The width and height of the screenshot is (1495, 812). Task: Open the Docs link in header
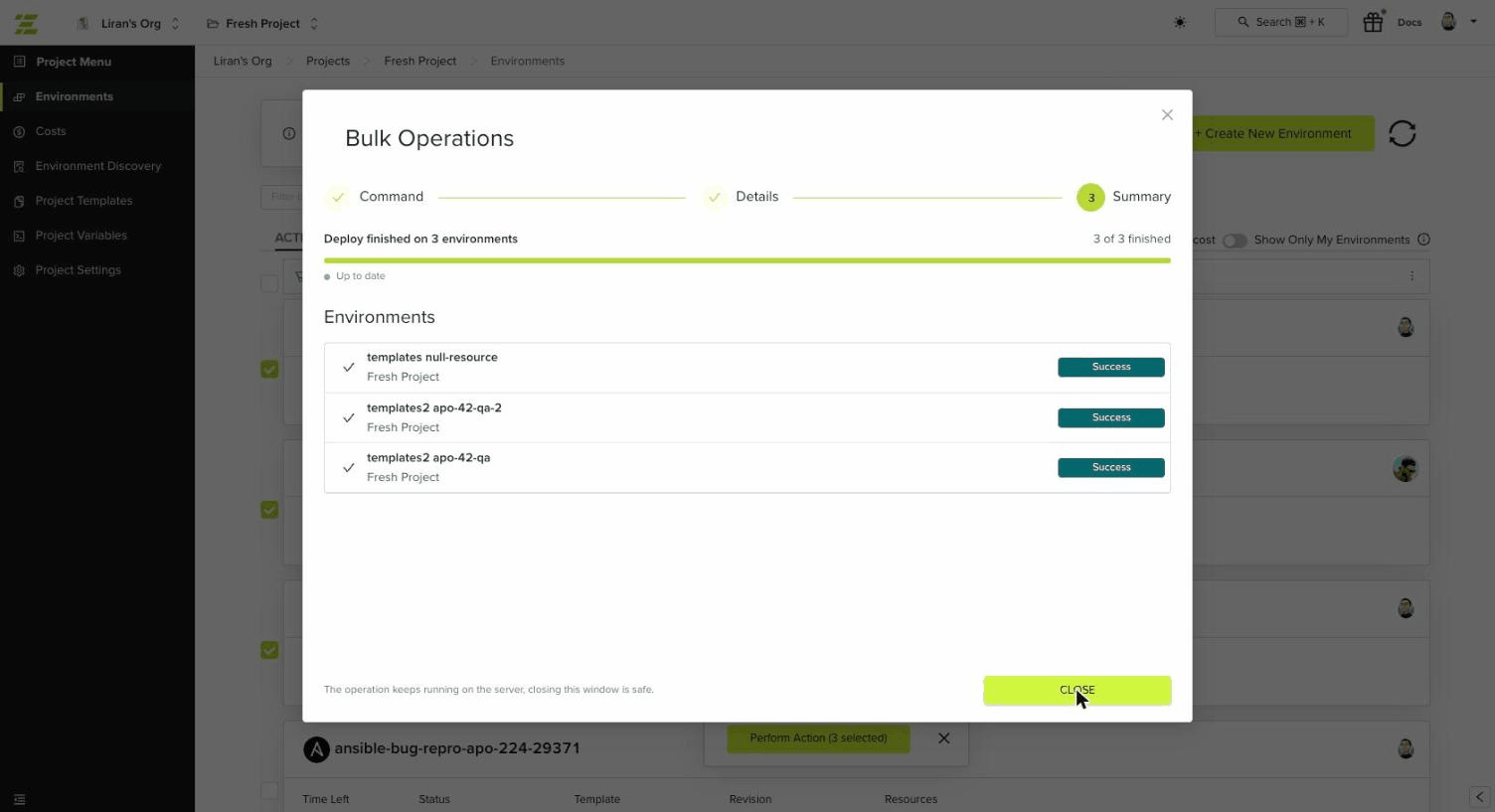[x=1410, y=22]
